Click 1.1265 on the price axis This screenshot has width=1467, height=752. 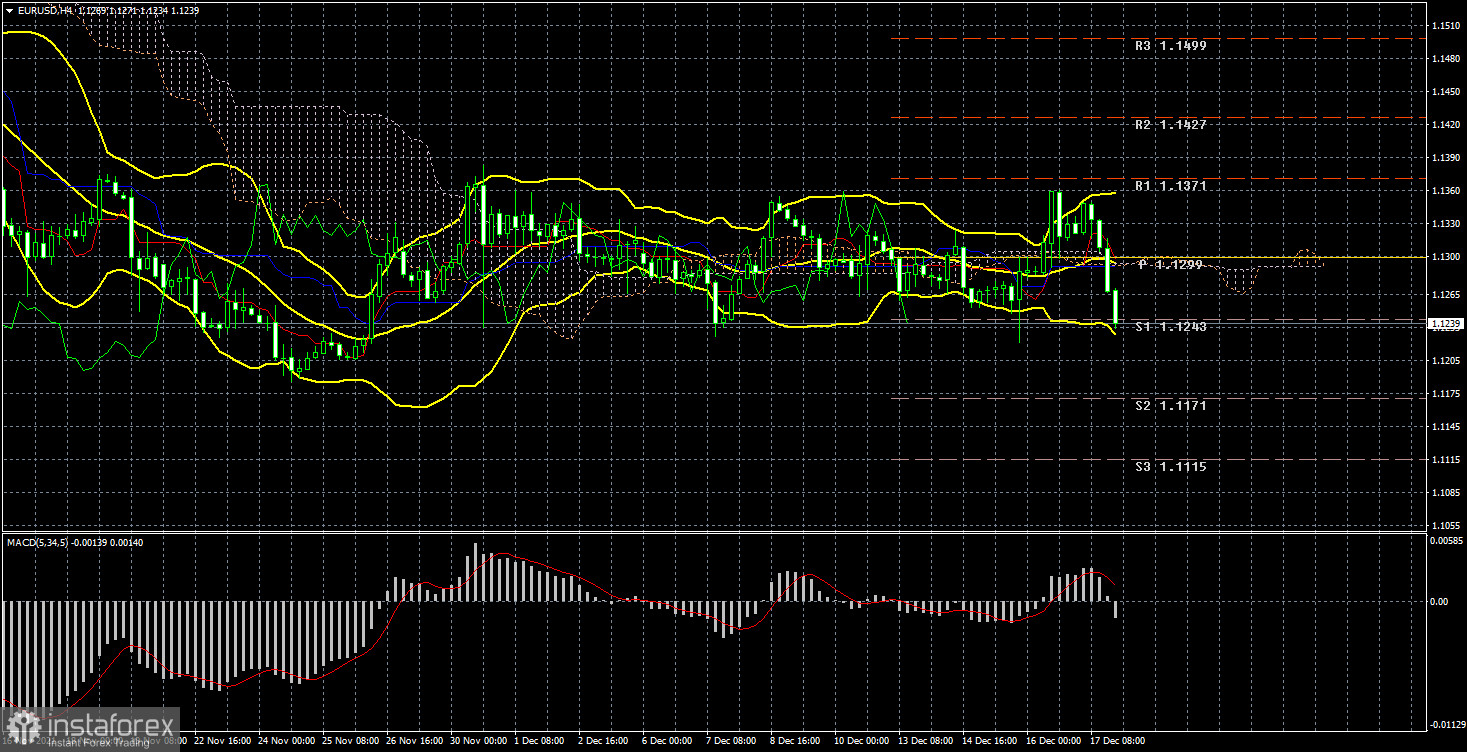click(1446, 295)
